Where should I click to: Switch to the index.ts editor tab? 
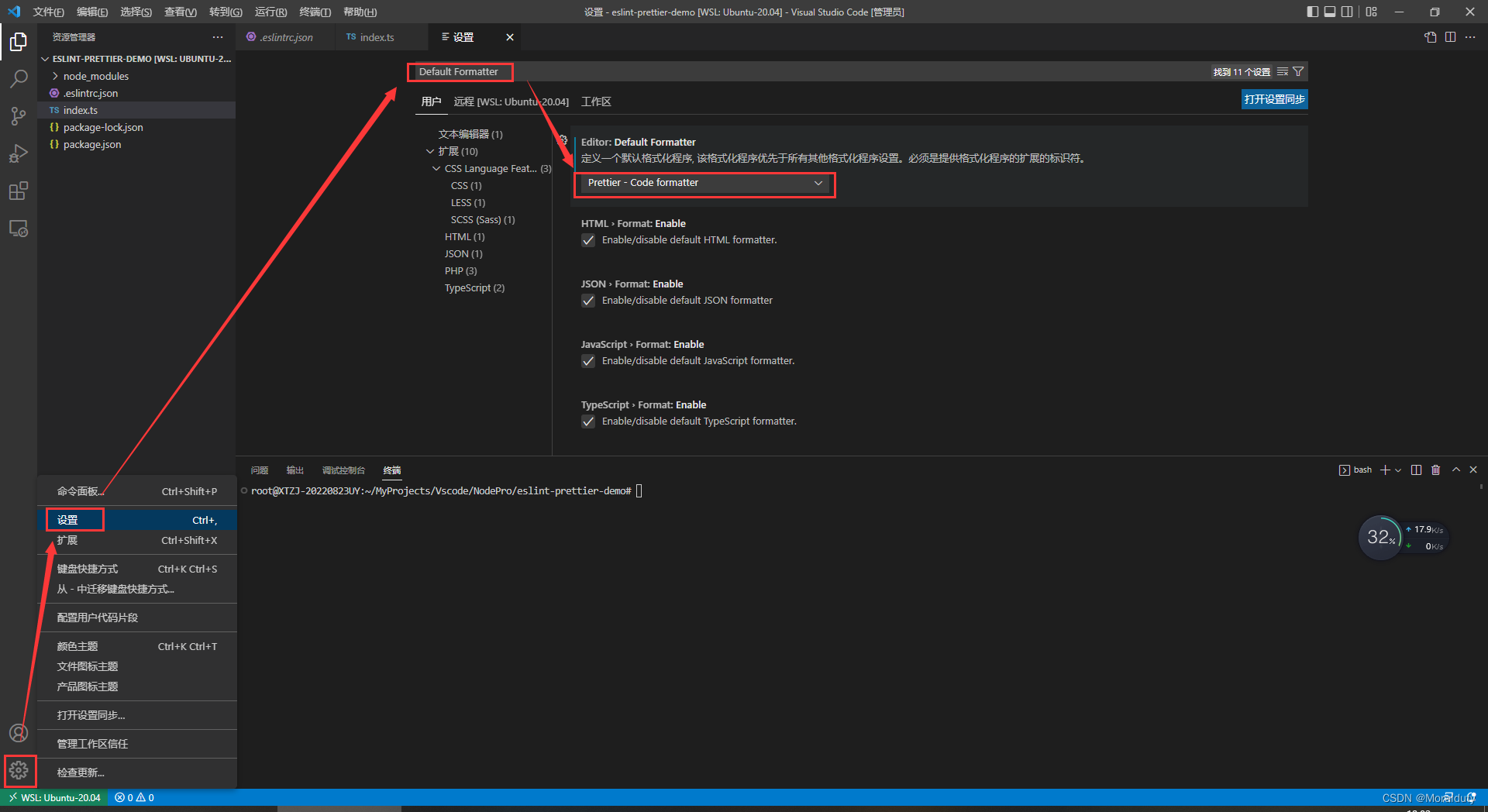tap(377, 36)
